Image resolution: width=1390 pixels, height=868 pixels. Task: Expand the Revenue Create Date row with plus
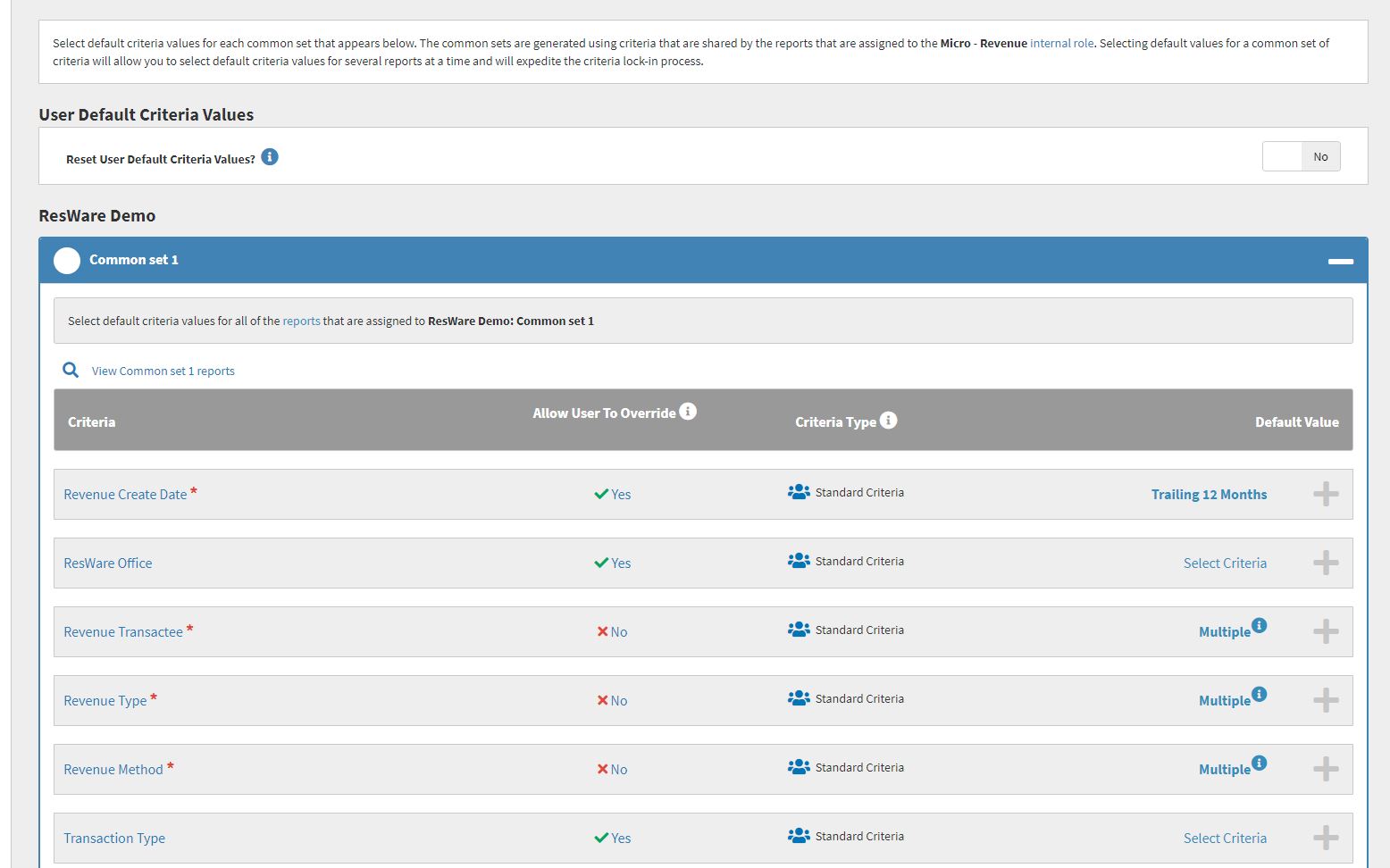tap(1326, 494)
